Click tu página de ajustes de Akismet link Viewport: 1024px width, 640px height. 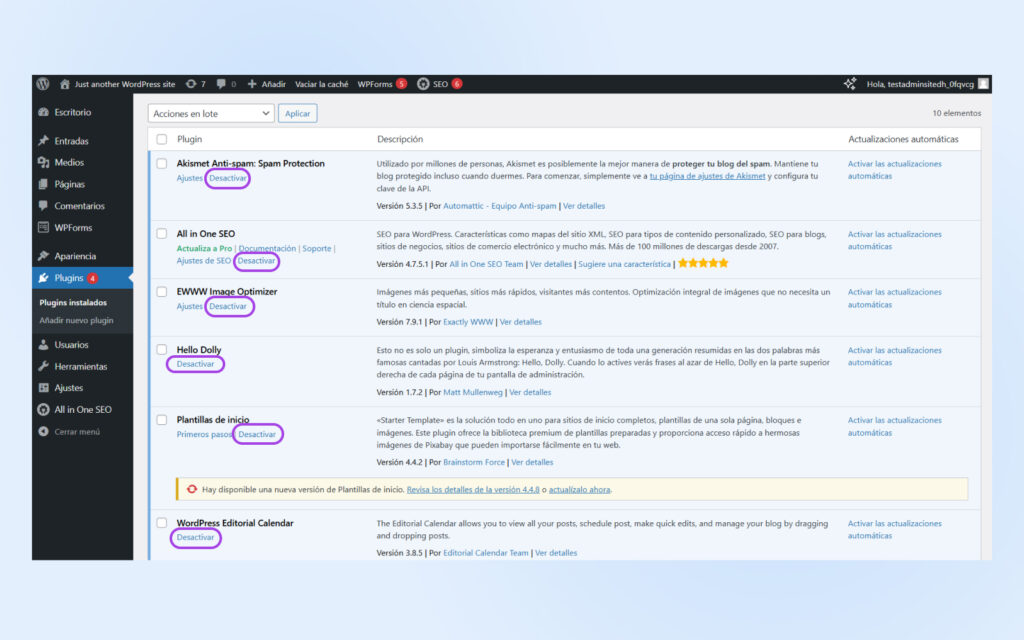[x=707, y=176]
